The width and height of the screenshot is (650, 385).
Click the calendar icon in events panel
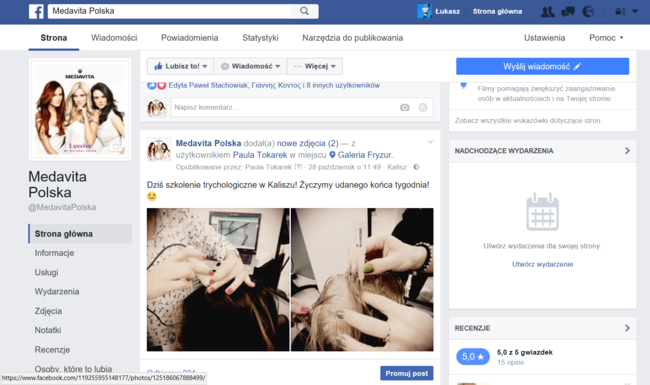pyautogui.click(x=542, y=211)
